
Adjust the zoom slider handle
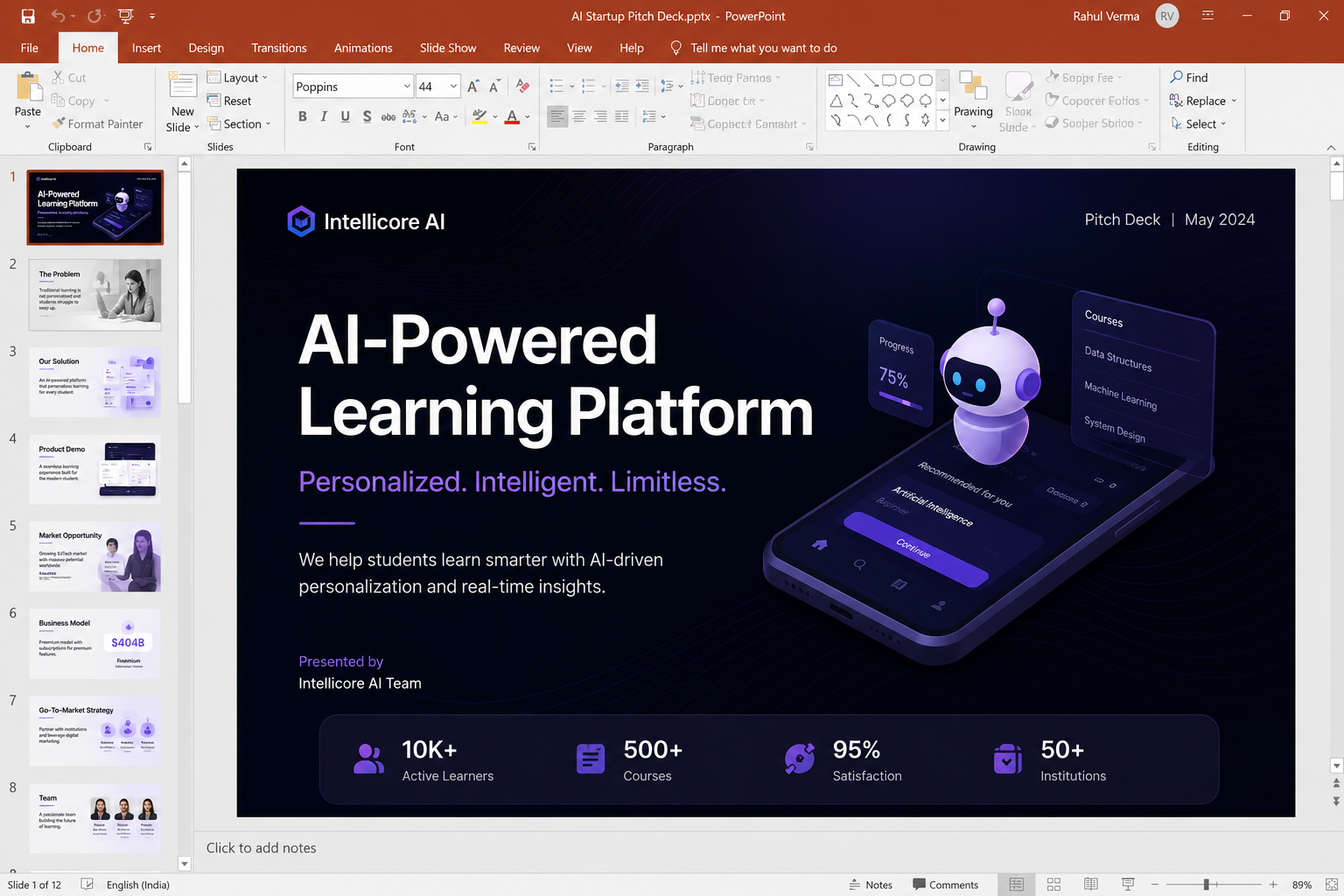coord(1206,885)
